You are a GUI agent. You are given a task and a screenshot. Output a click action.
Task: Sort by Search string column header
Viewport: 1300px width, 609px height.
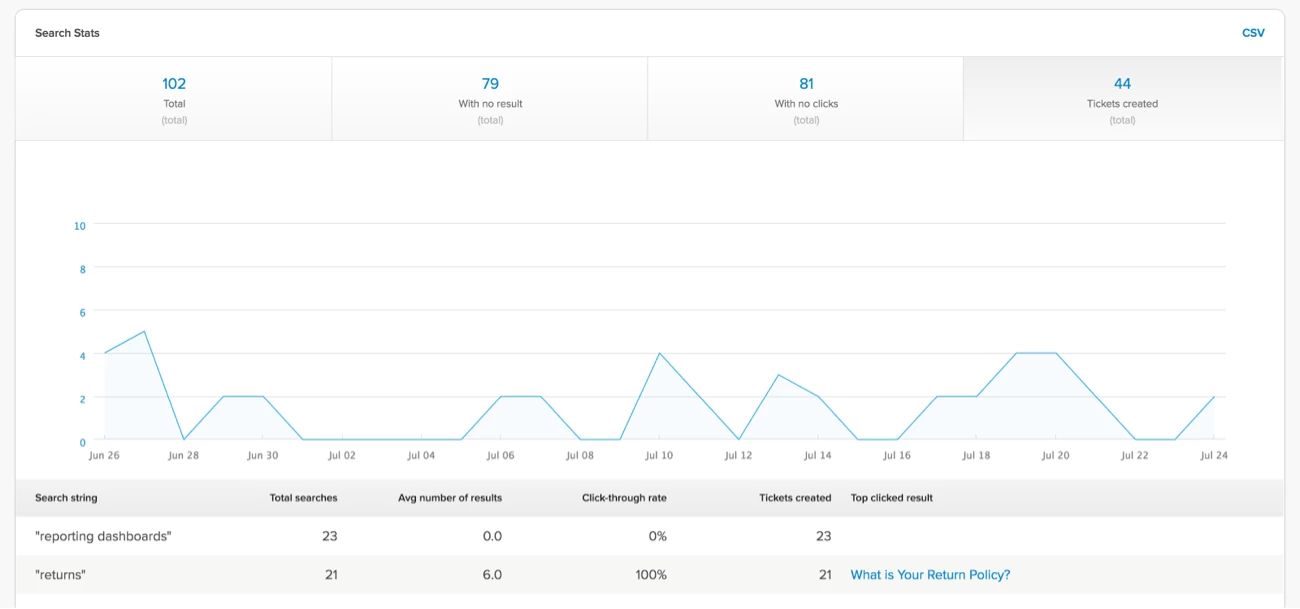(66, 498)
